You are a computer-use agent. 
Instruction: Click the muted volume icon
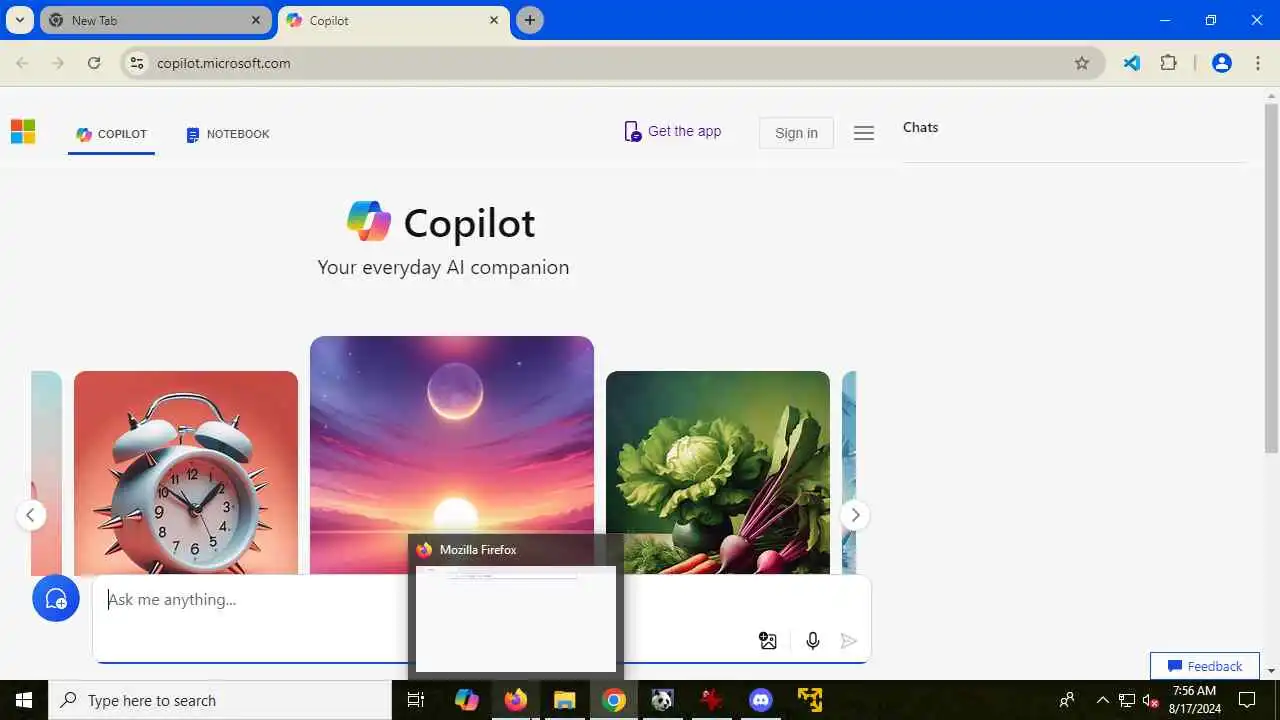pos(1151,700)
